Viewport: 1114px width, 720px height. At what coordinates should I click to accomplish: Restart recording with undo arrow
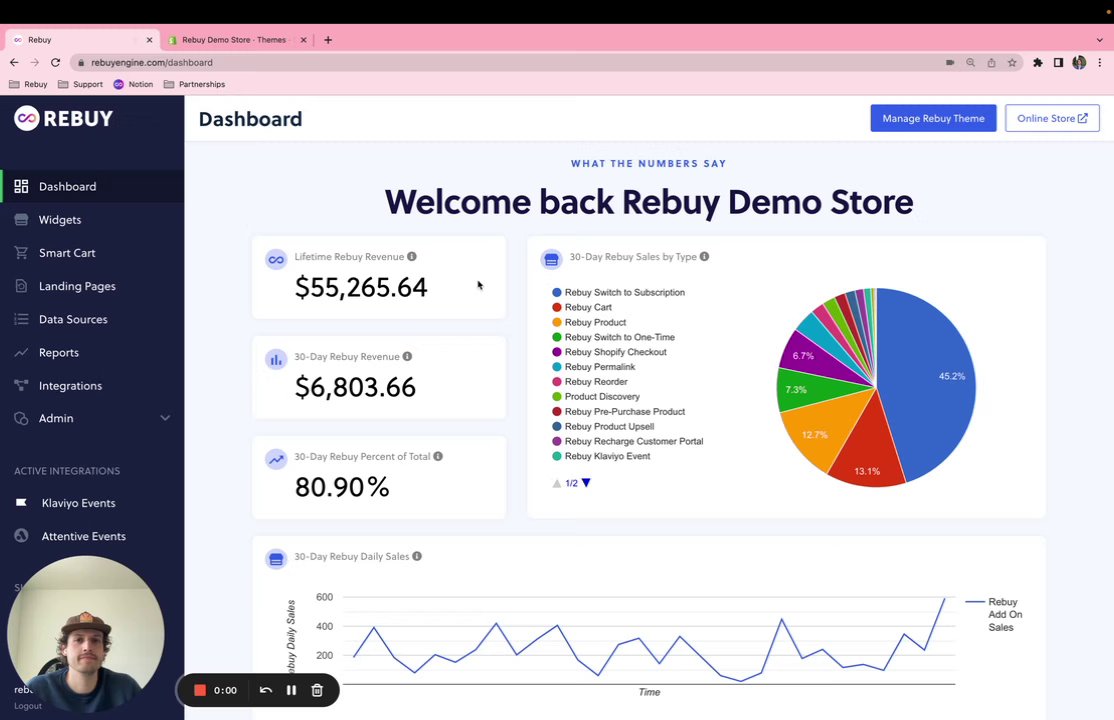pyautogui.click(x=266, y=690)
